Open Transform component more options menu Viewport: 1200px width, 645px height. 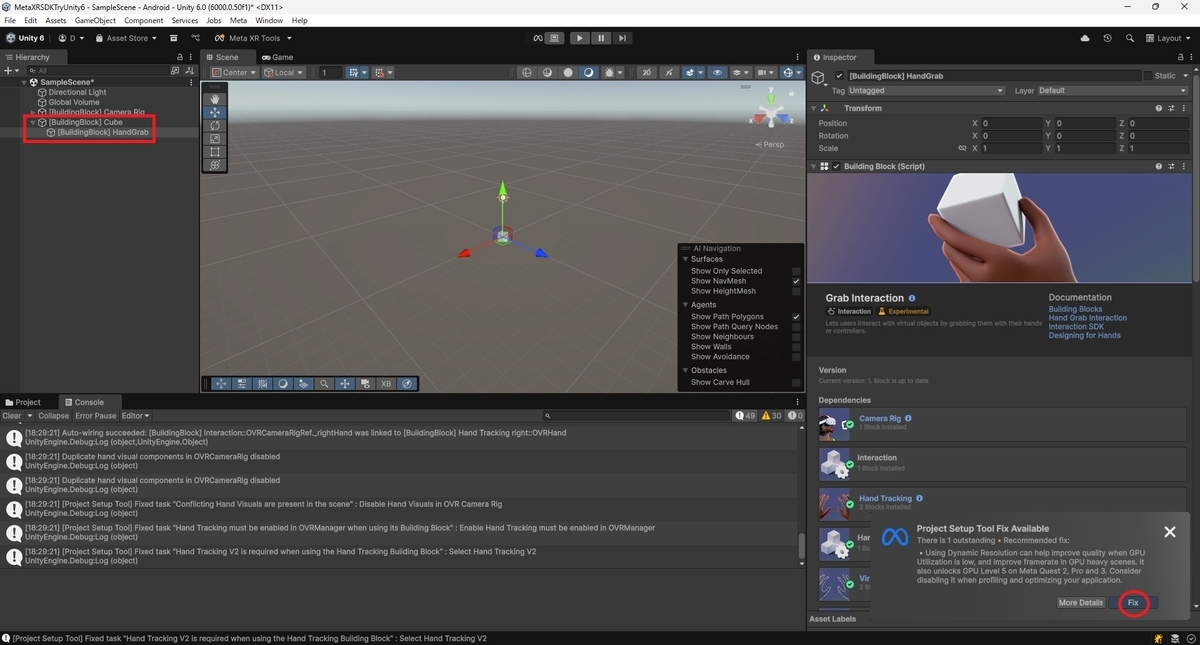[x=1185, y=108]
